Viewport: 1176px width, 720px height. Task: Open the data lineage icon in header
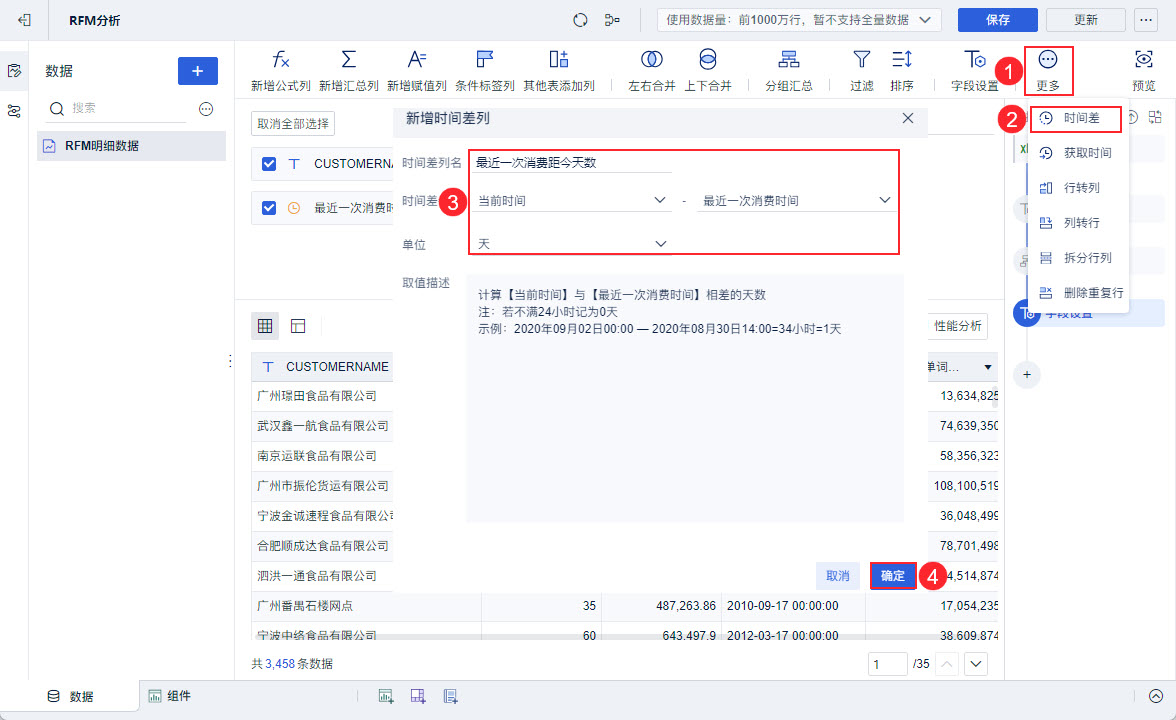coord(612,20)
